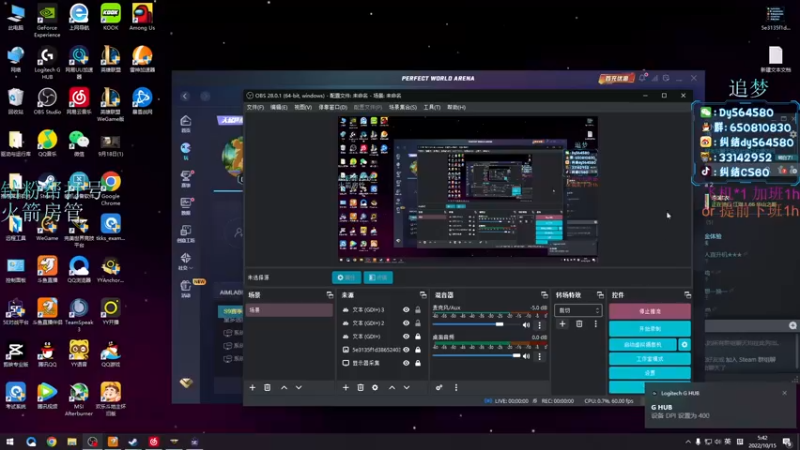This screenshot has width=800, height=450.
Task: Click the Studio Mode button
Action: click(x=649, y=359)
